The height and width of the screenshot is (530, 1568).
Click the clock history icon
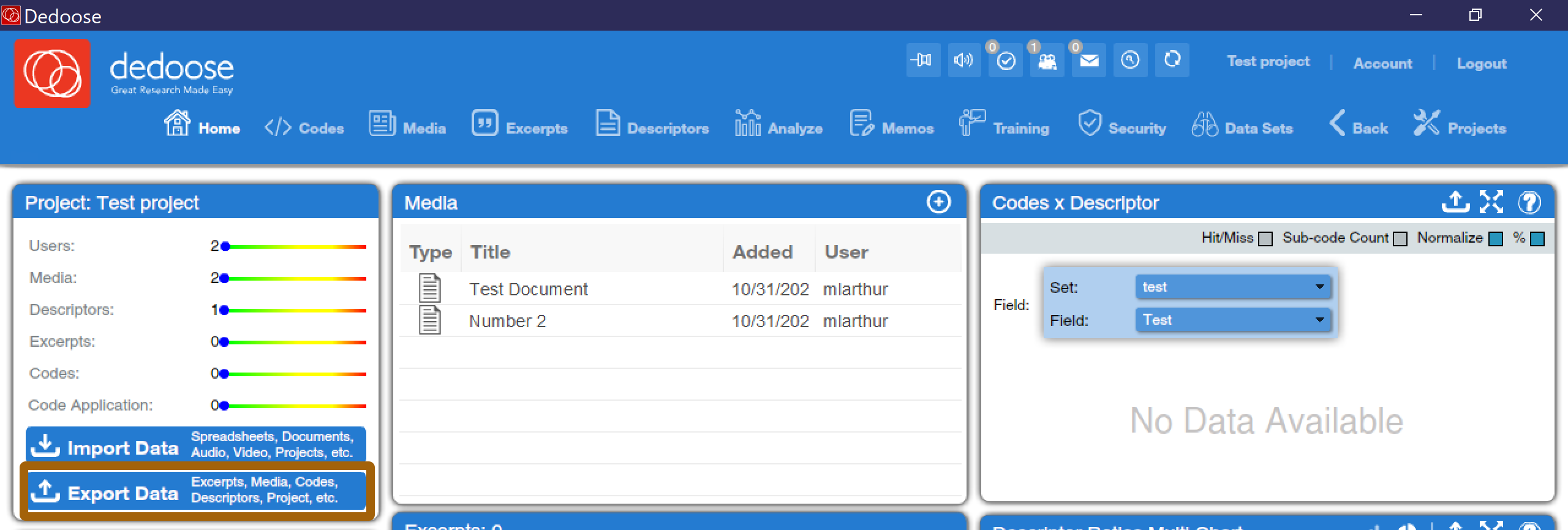(1130, 60)
